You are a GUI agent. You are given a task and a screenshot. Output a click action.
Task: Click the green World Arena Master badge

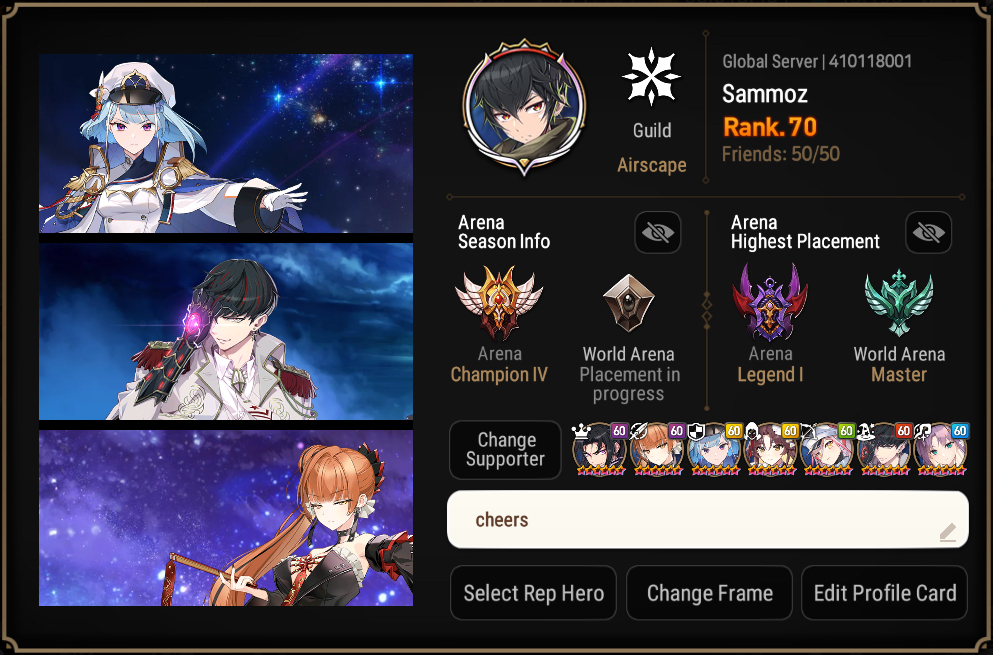coord(899,302)
